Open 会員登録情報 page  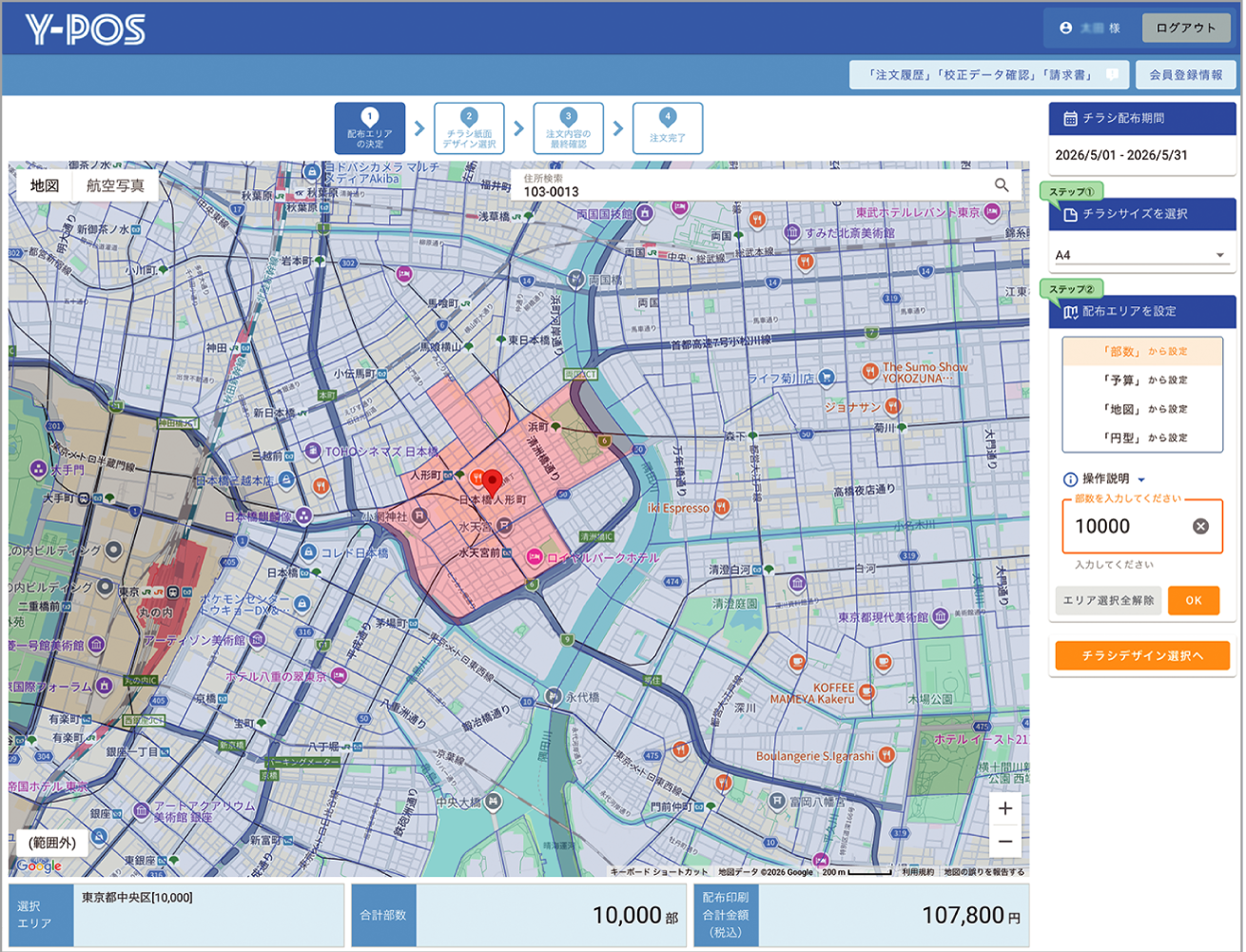1186,75
